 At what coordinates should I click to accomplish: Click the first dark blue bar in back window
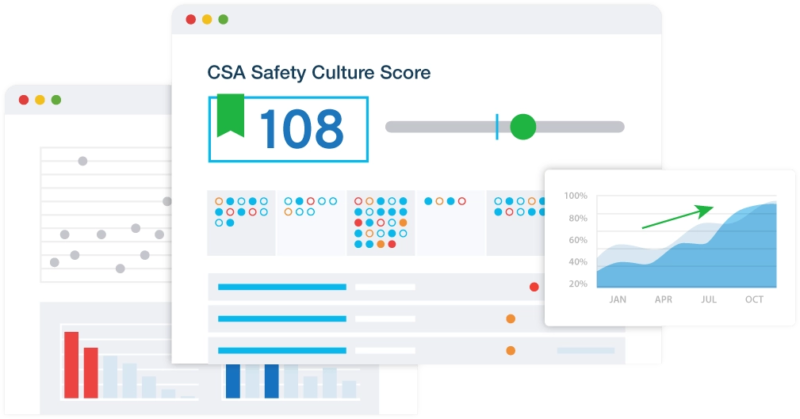(233, 381)
